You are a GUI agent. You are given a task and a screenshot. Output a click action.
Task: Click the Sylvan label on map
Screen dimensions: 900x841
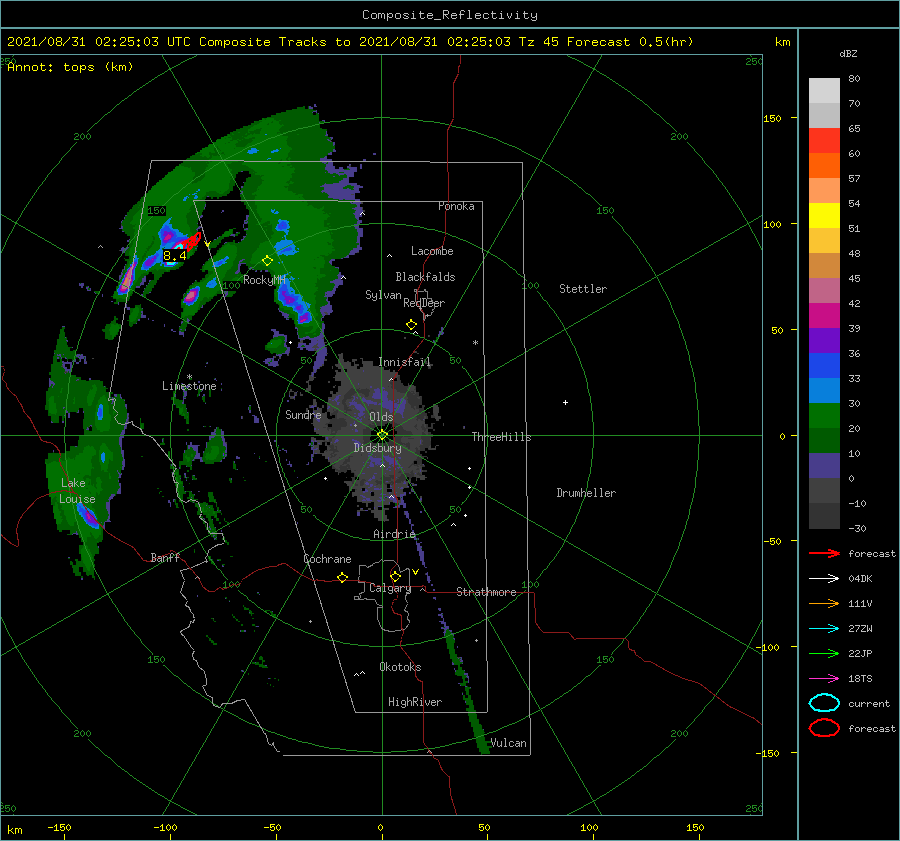(383, 295)
